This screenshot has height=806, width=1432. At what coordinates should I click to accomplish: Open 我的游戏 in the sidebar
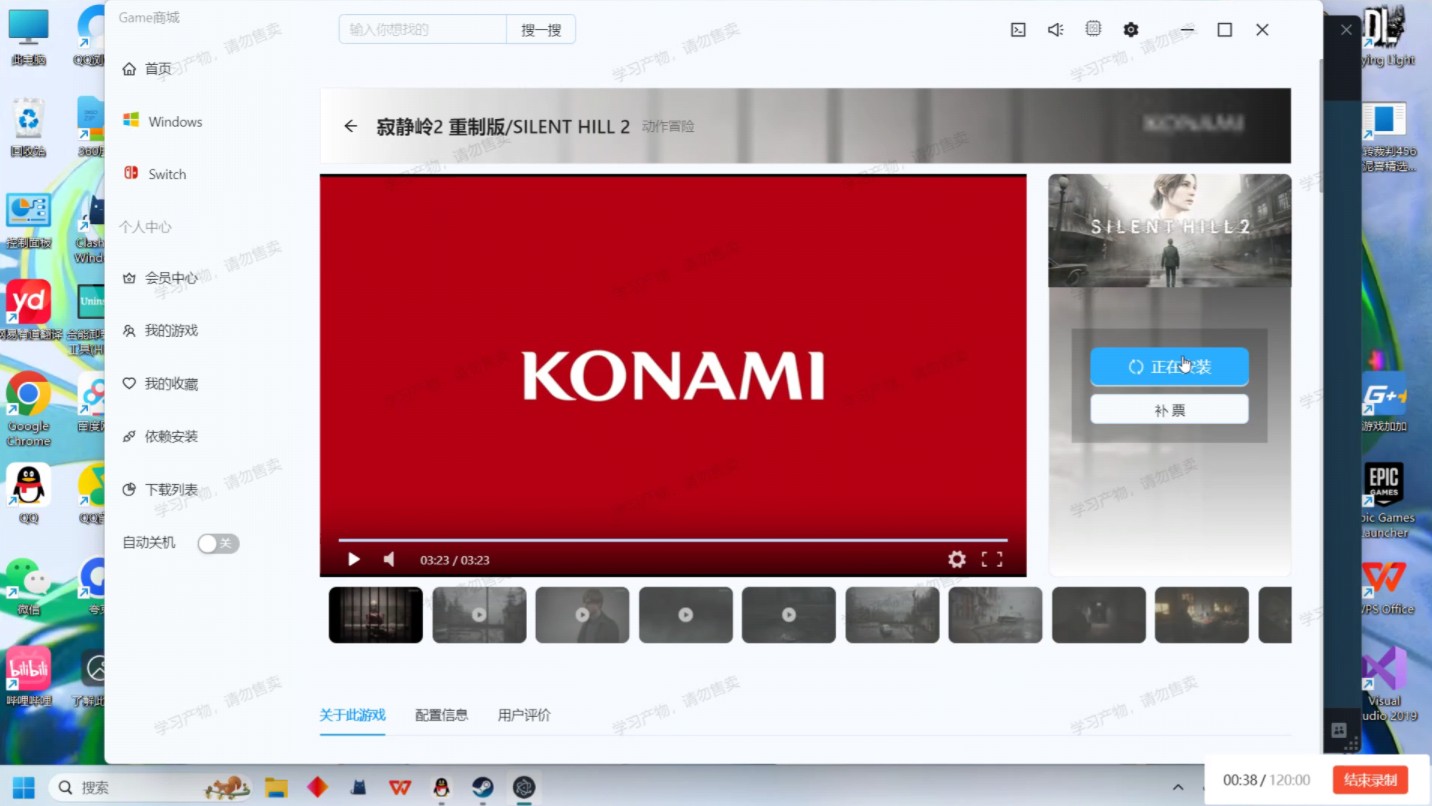tap(160, 331)
